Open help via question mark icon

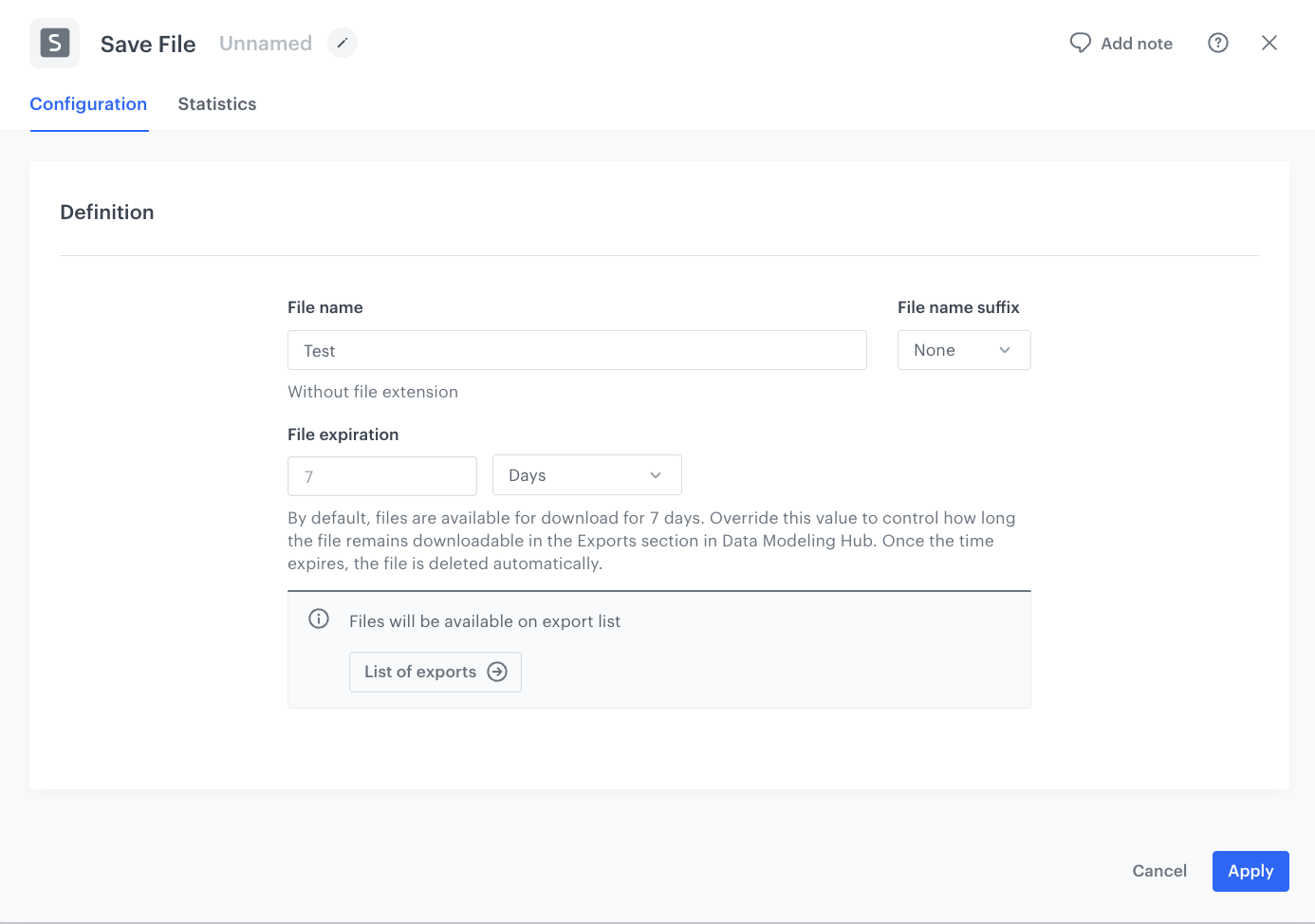click(x=1218, y=43)
